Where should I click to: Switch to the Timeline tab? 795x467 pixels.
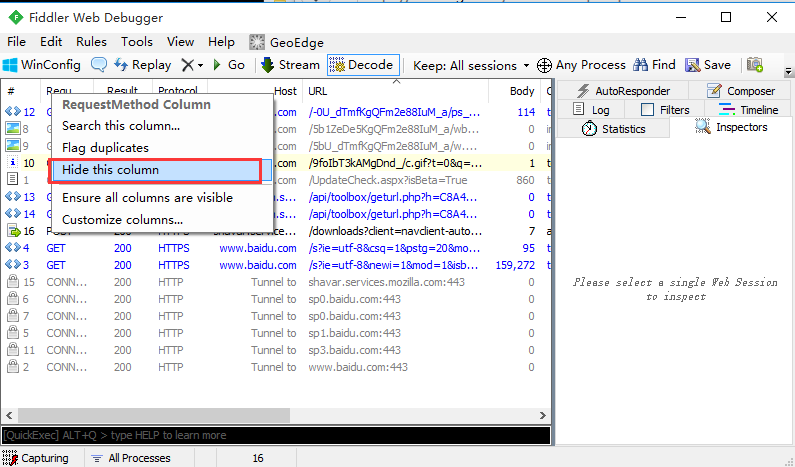coord(748,110)
